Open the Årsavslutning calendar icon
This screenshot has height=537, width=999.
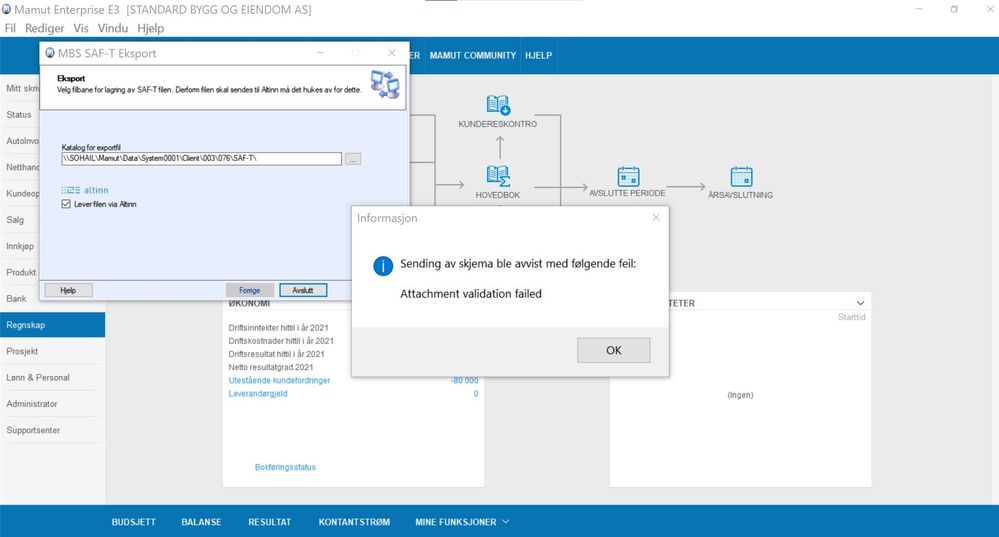point(741,176)
